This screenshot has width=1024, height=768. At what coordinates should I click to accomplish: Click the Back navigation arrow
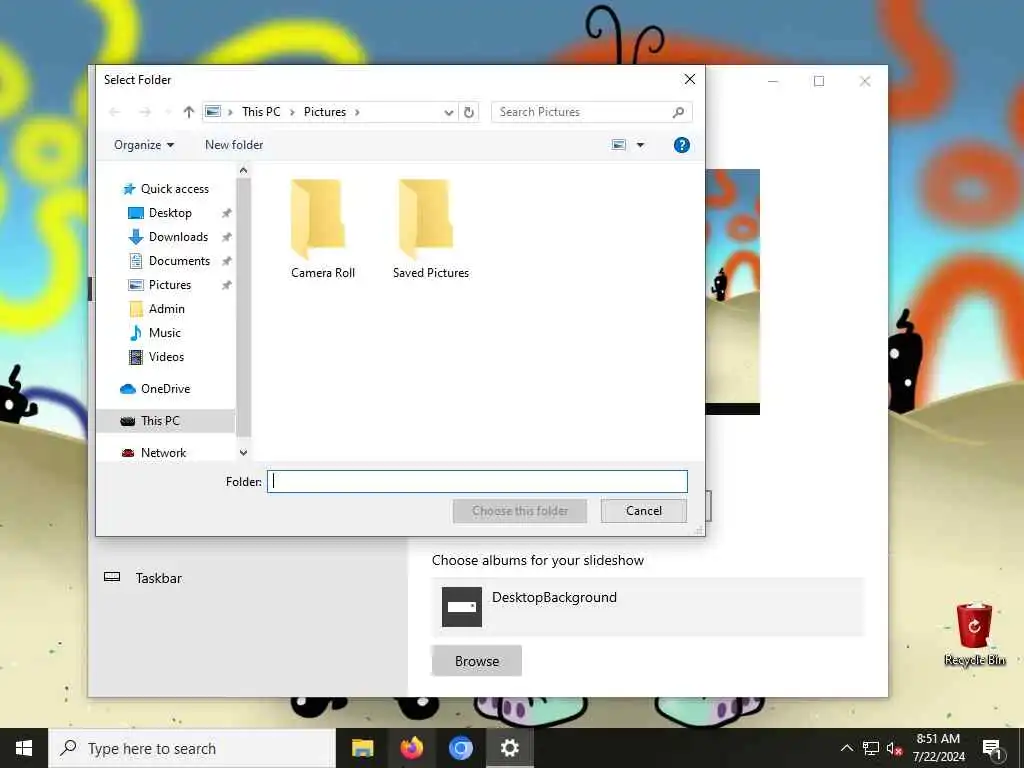coord(115,112)
